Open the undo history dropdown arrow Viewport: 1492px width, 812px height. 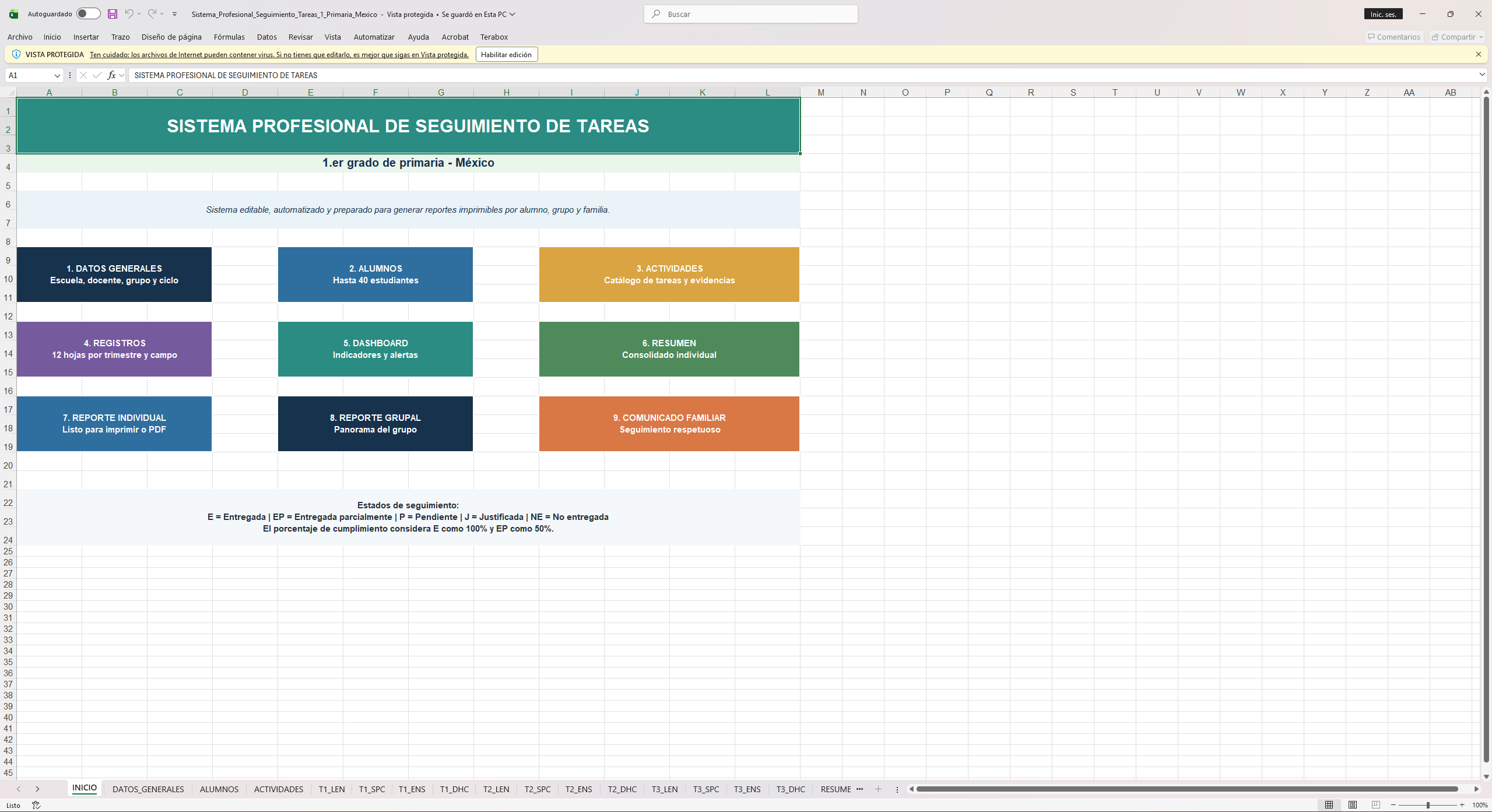(139, 14)
